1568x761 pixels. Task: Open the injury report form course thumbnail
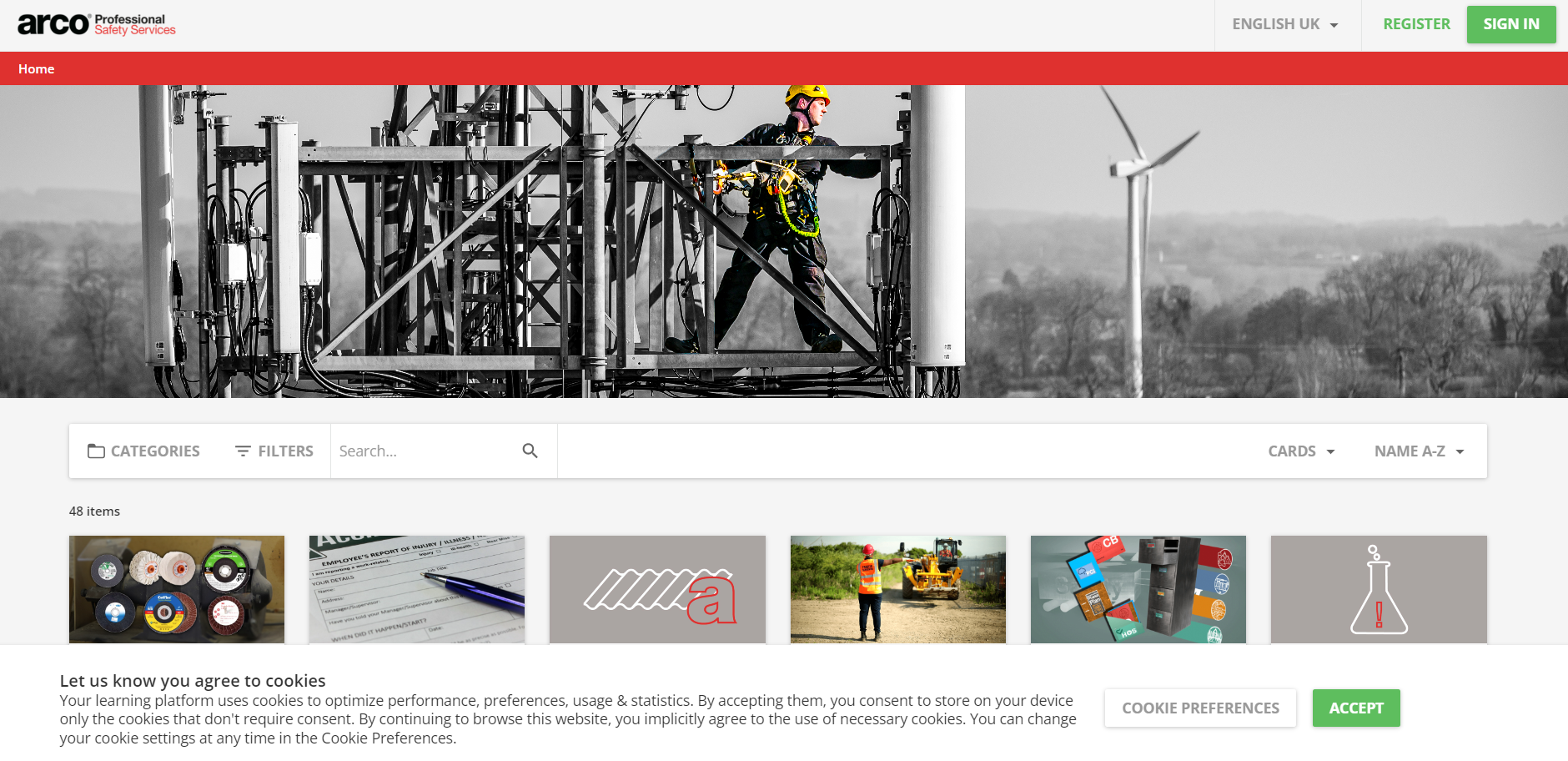[x=416, y=589]
